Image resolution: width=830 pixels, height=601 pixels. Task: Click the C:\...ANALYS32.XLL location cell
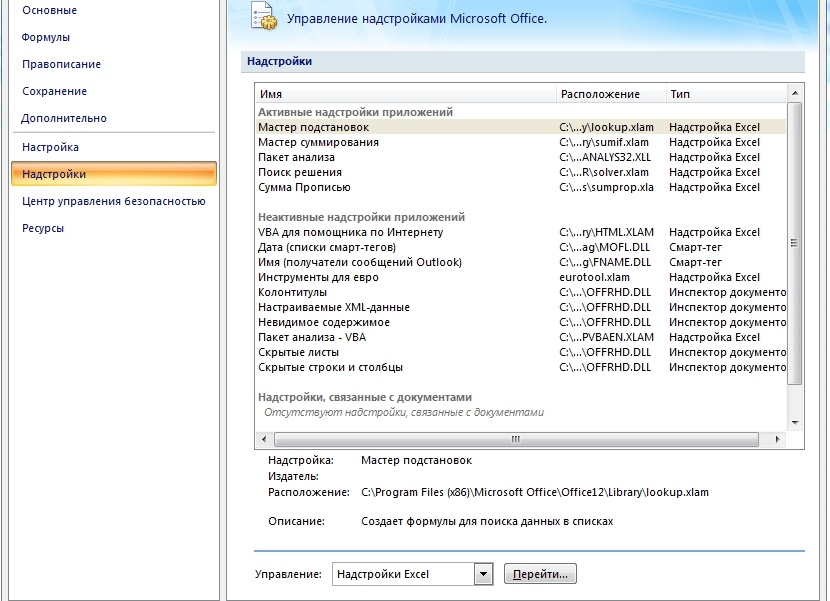(605, 157)
